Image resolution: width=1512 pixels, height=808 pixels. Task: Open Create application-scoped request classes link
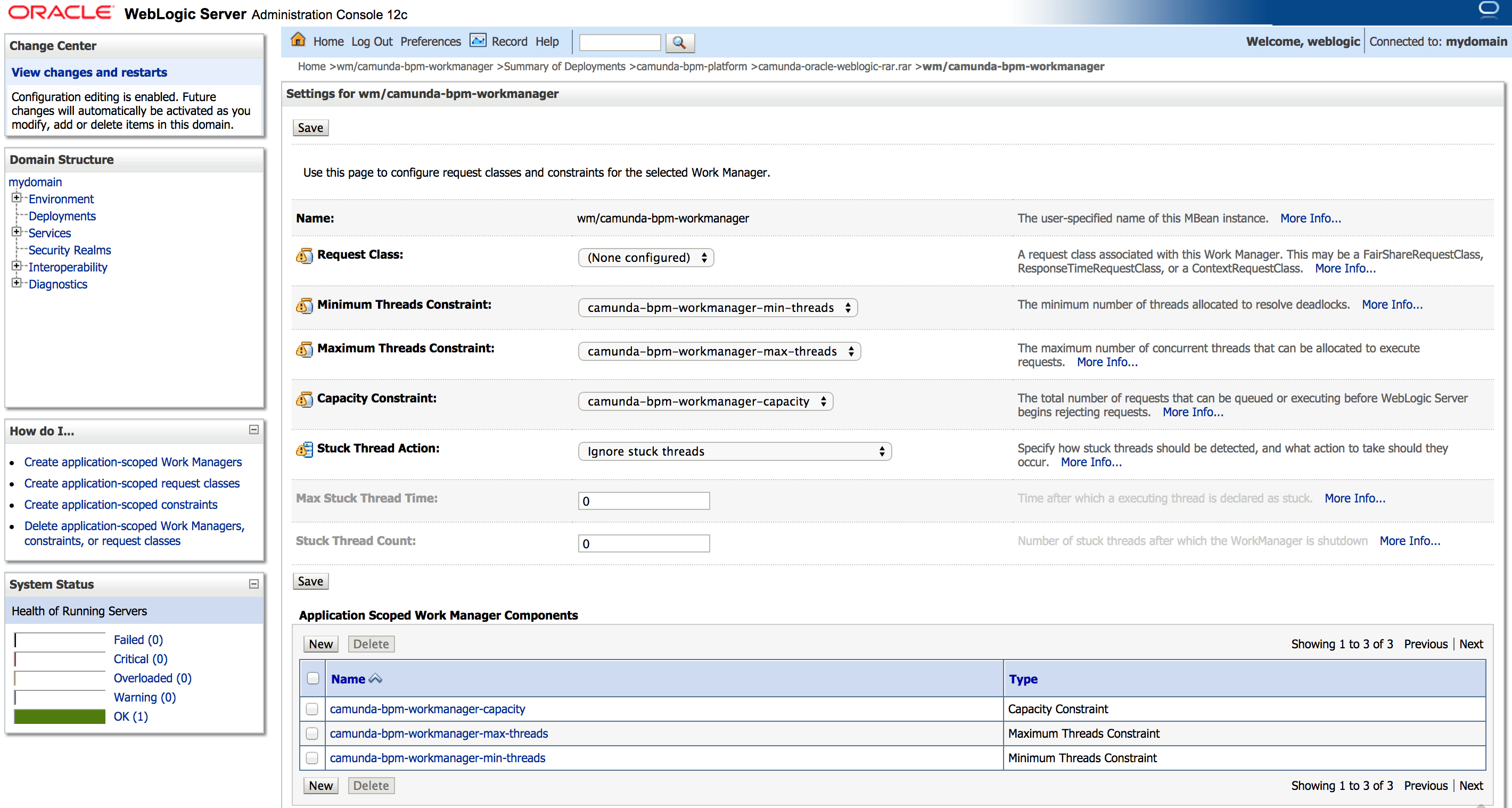click(x=132, y=483)
